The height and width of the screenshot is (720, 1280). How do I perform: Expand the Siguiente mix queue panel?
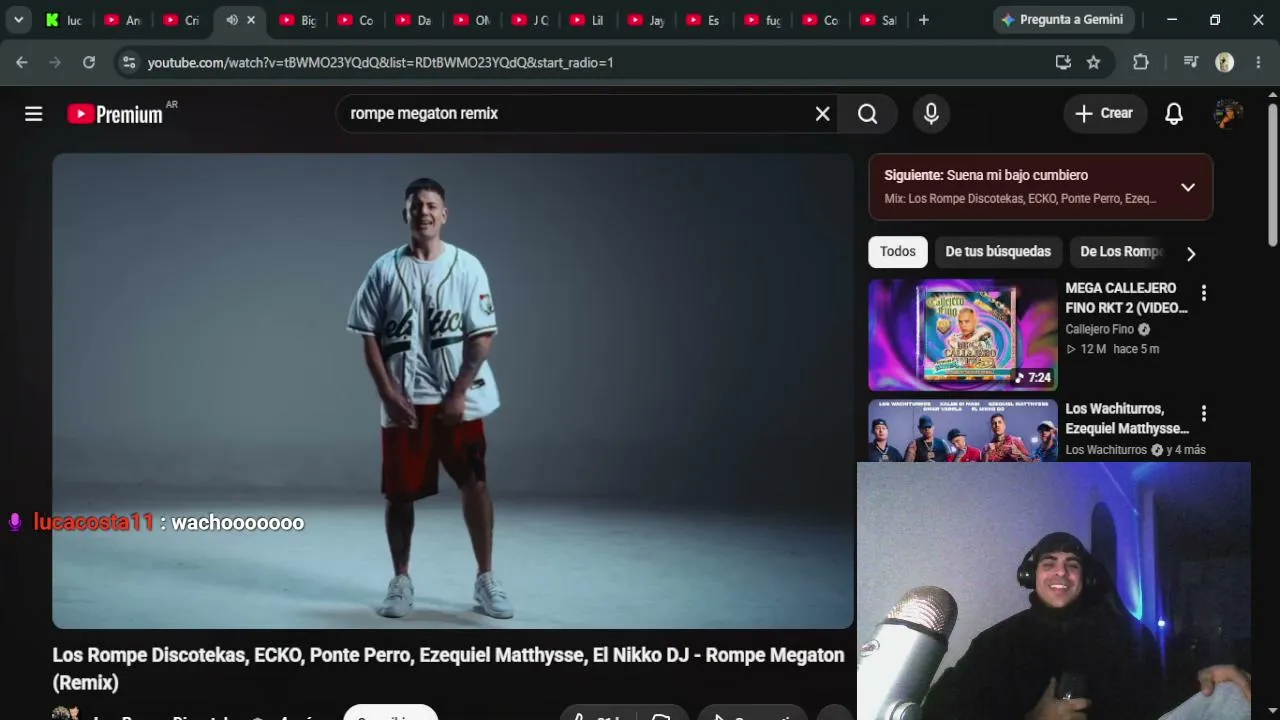[1188, 187]
